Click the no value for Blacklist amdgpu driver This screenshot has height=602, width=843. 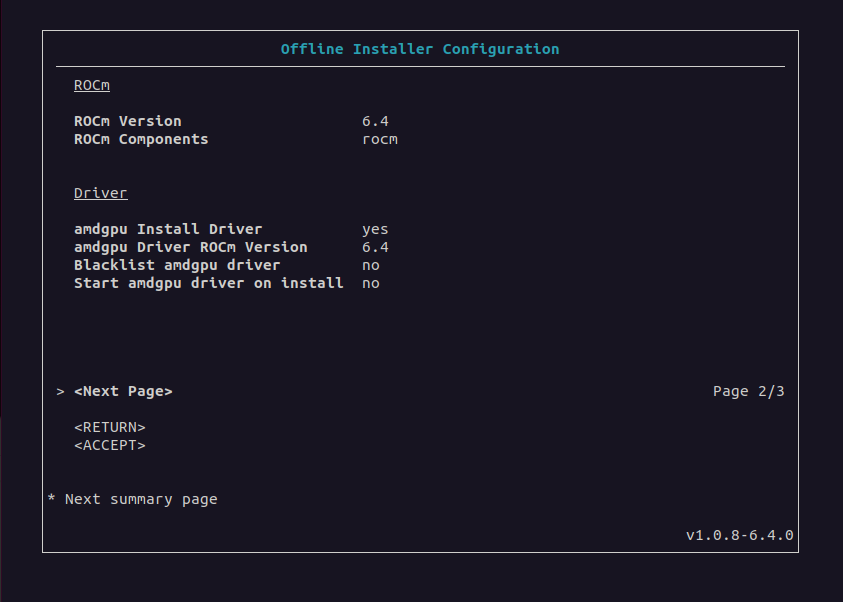(371, 265)
